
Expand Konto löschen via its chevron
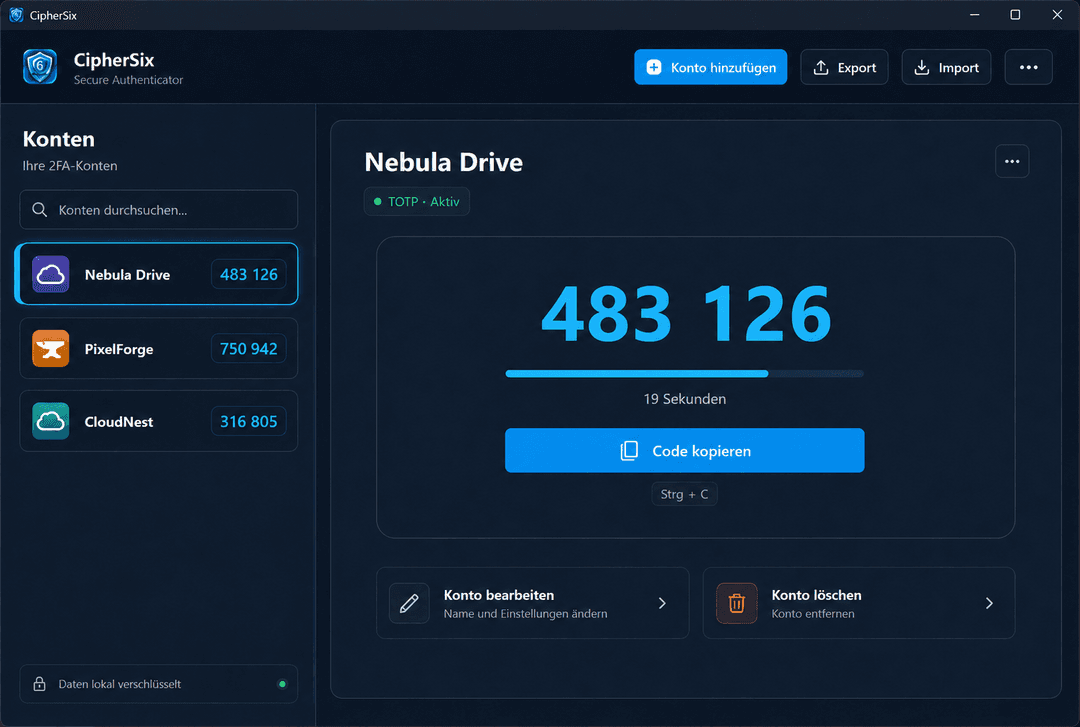click(x=989, y=603)
